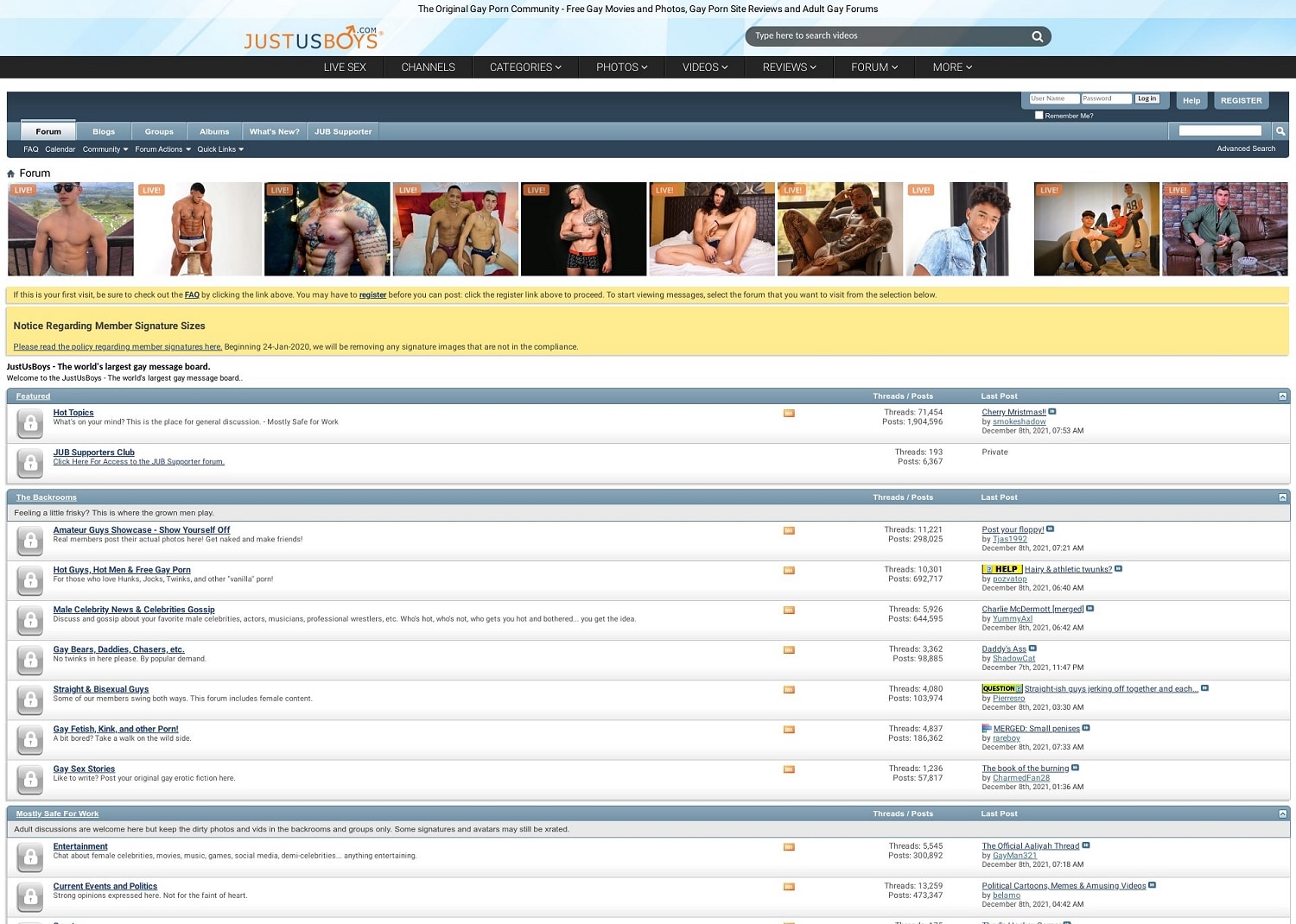This screenshot has width=1296, height=924.
Task: Open the RSS feed icon for Straight & Bisexual Guys
Action: click(789, 690)
